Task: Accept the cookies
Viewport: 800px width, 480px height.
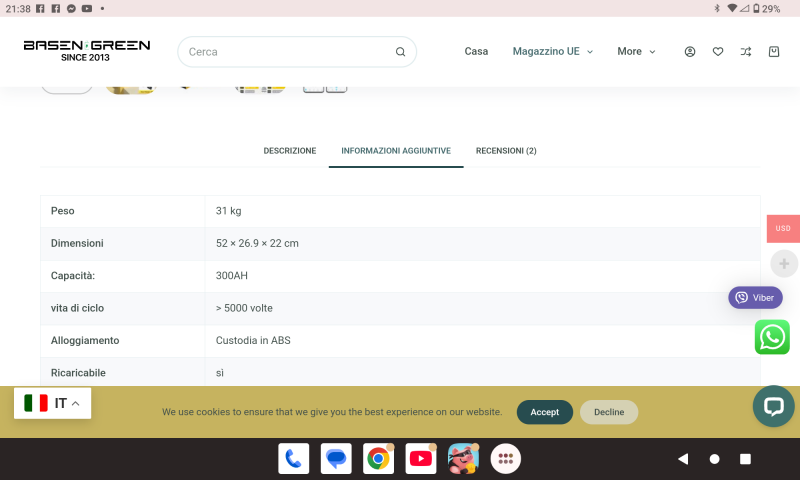Action: pos(544,412)
